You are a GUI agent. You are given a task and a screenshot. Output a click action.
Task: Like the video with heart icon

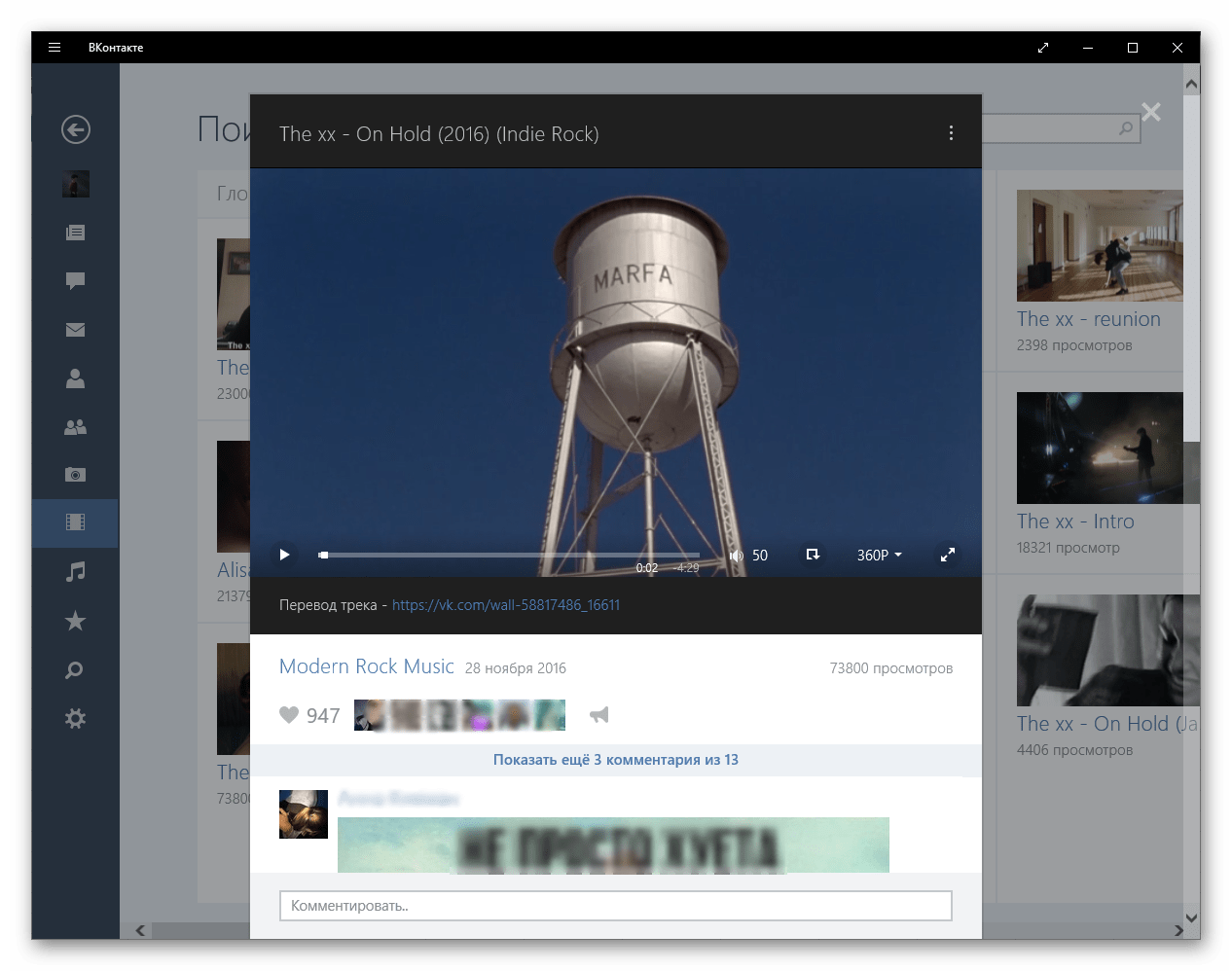289,715
